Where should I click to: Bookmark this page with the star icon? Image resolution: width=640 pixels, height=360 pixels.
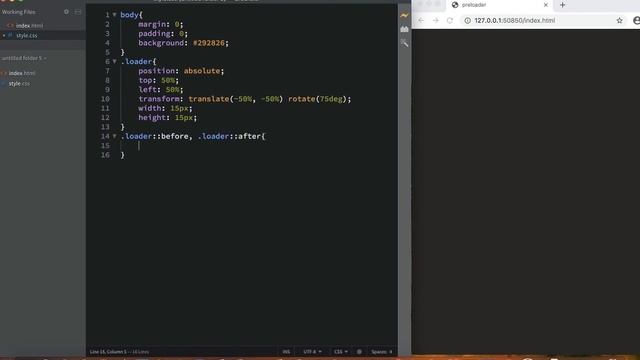(619, 20)
